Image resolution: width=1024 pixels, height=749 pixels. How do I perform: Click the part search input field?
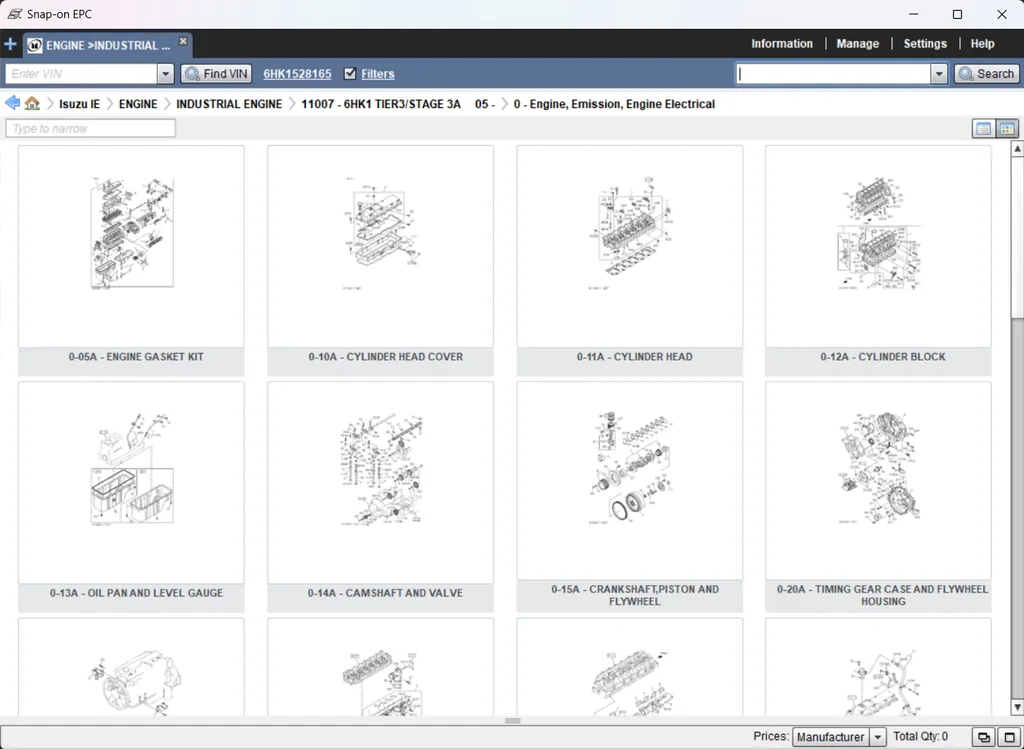click(833, 74)
